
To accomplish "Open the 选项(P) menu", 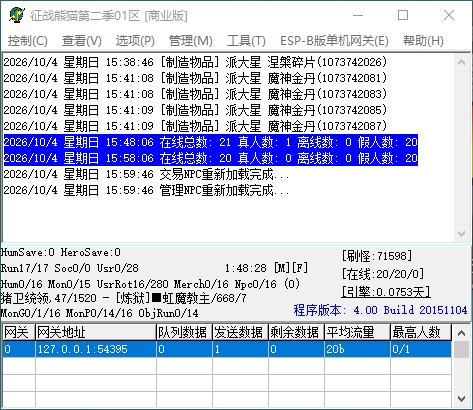I will tap(135, 41).
